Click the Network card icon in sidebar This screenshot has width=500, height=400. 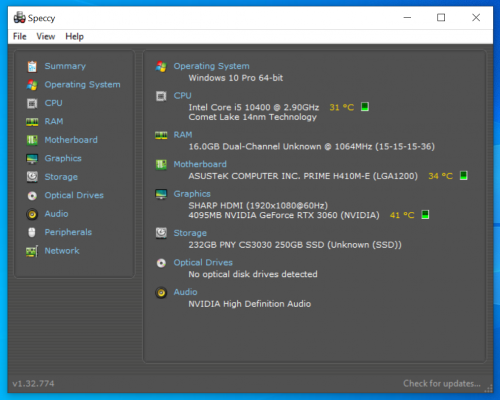click(x=32, y=251)
